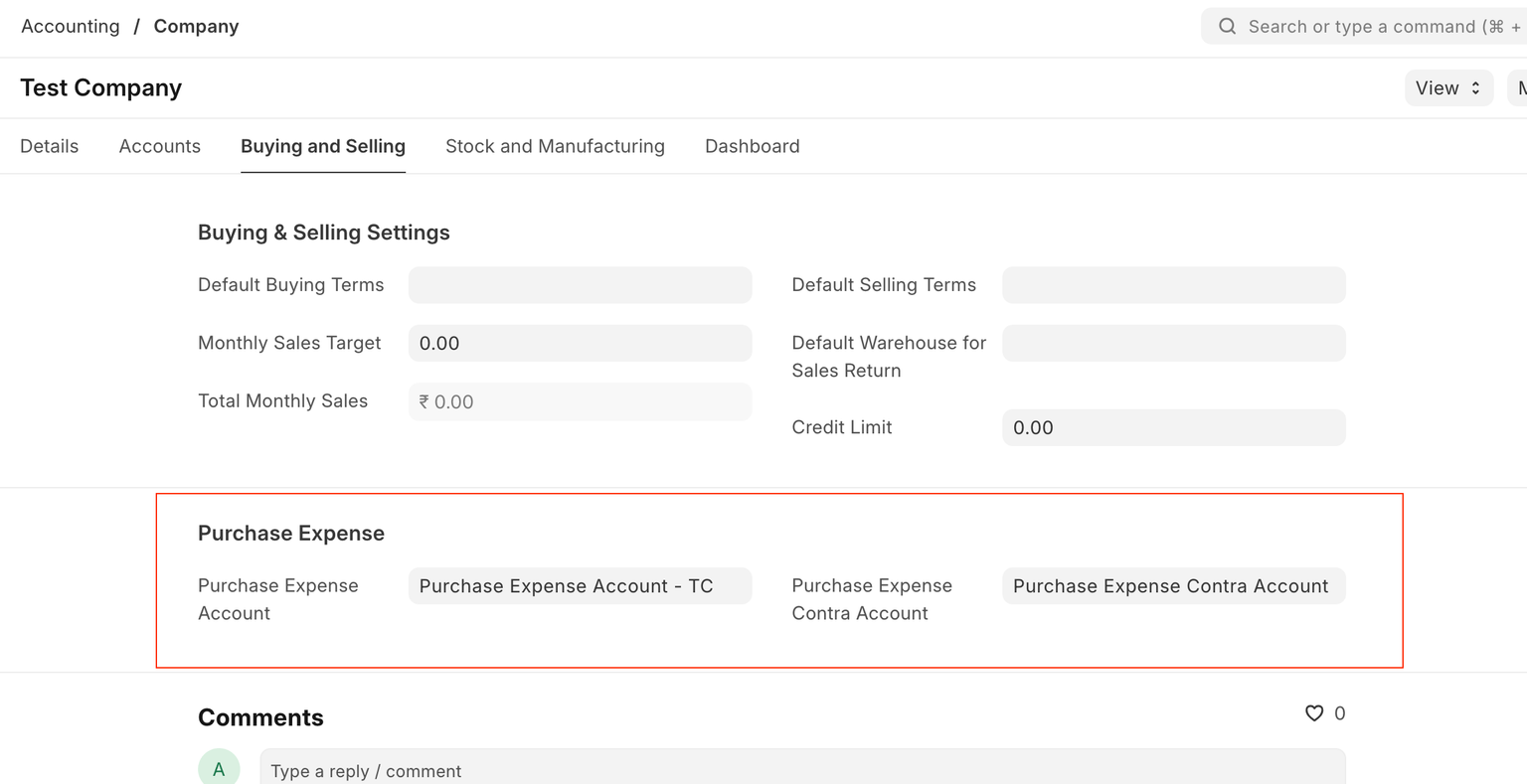Click the Monthly Sales Target field
The width and height of the screenshot is (1527, 784).
point(580,344)
